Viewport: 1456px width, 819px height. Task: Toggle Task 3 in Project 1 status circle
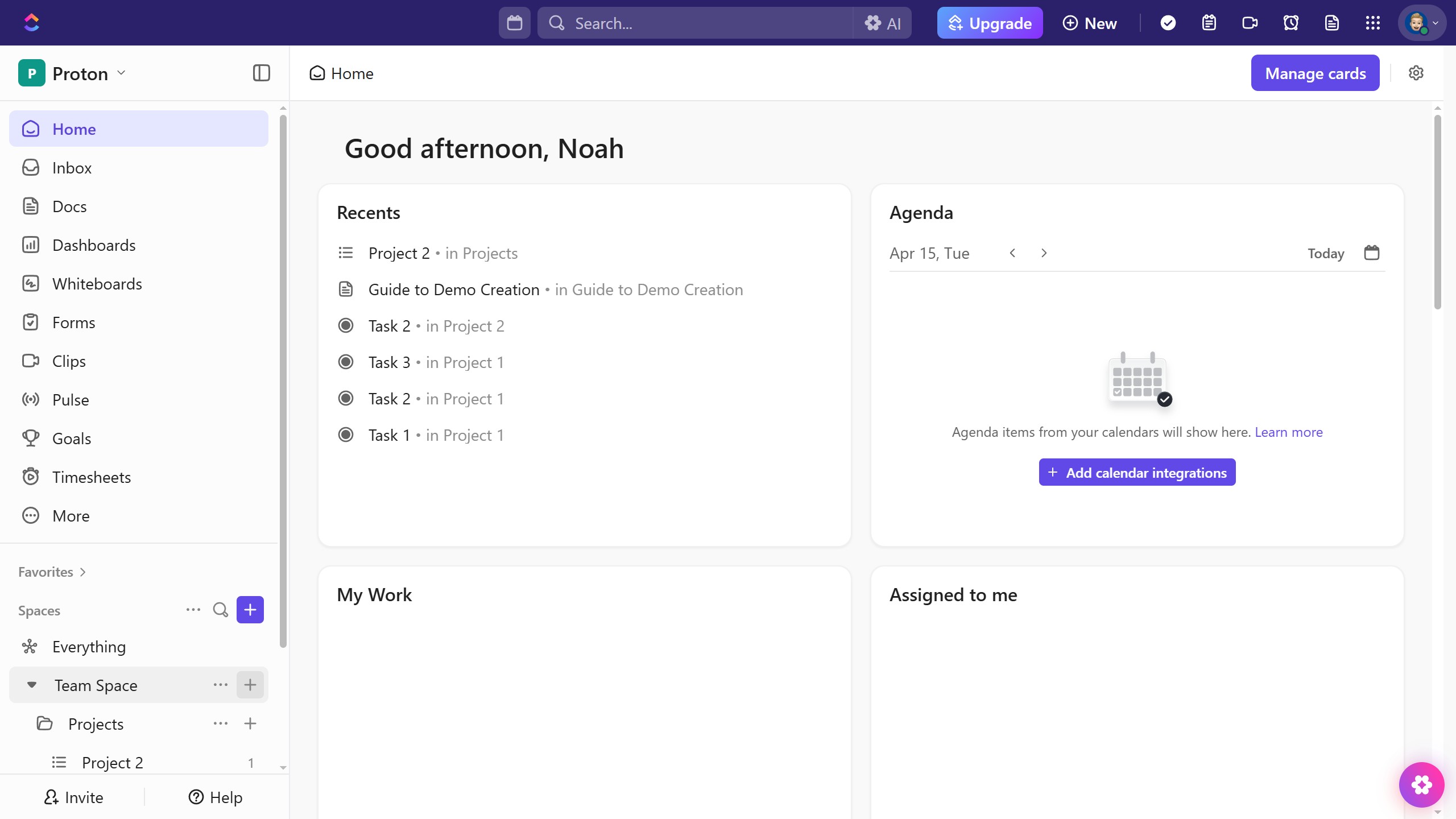pos(345,362)
